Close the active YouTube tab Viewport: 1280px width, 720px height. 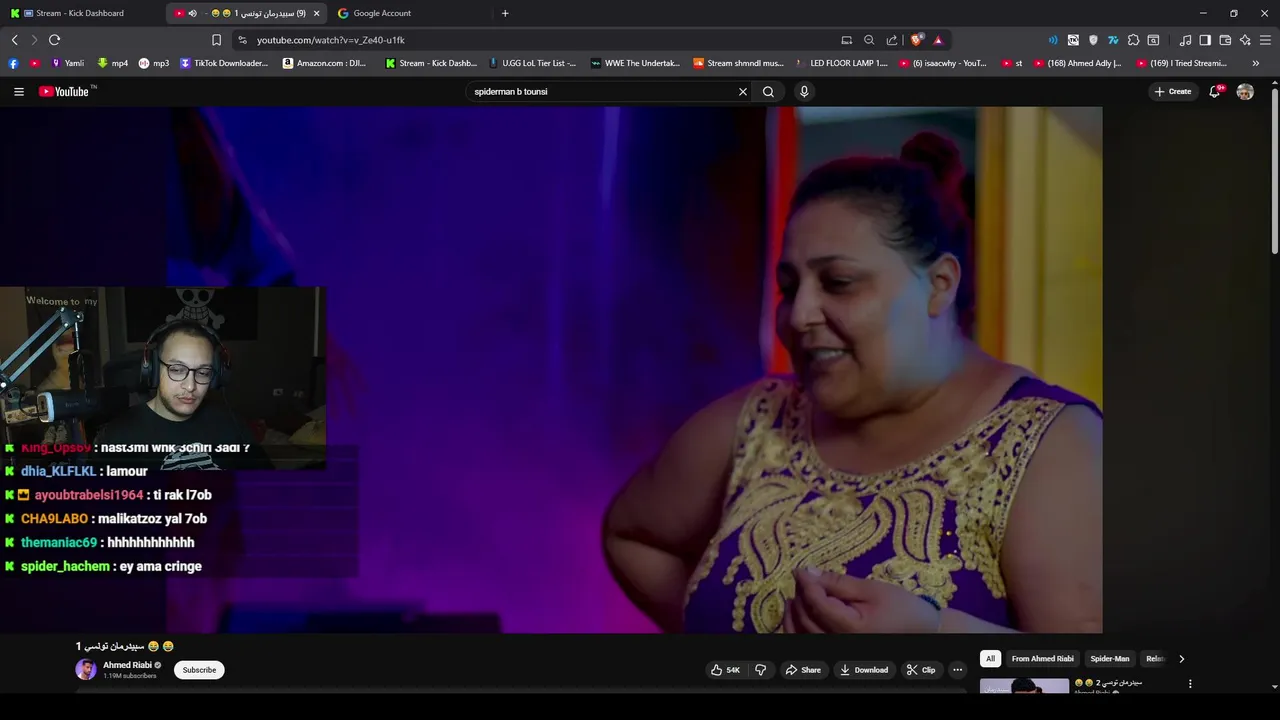pyautogui.click(x=316, y=13)
